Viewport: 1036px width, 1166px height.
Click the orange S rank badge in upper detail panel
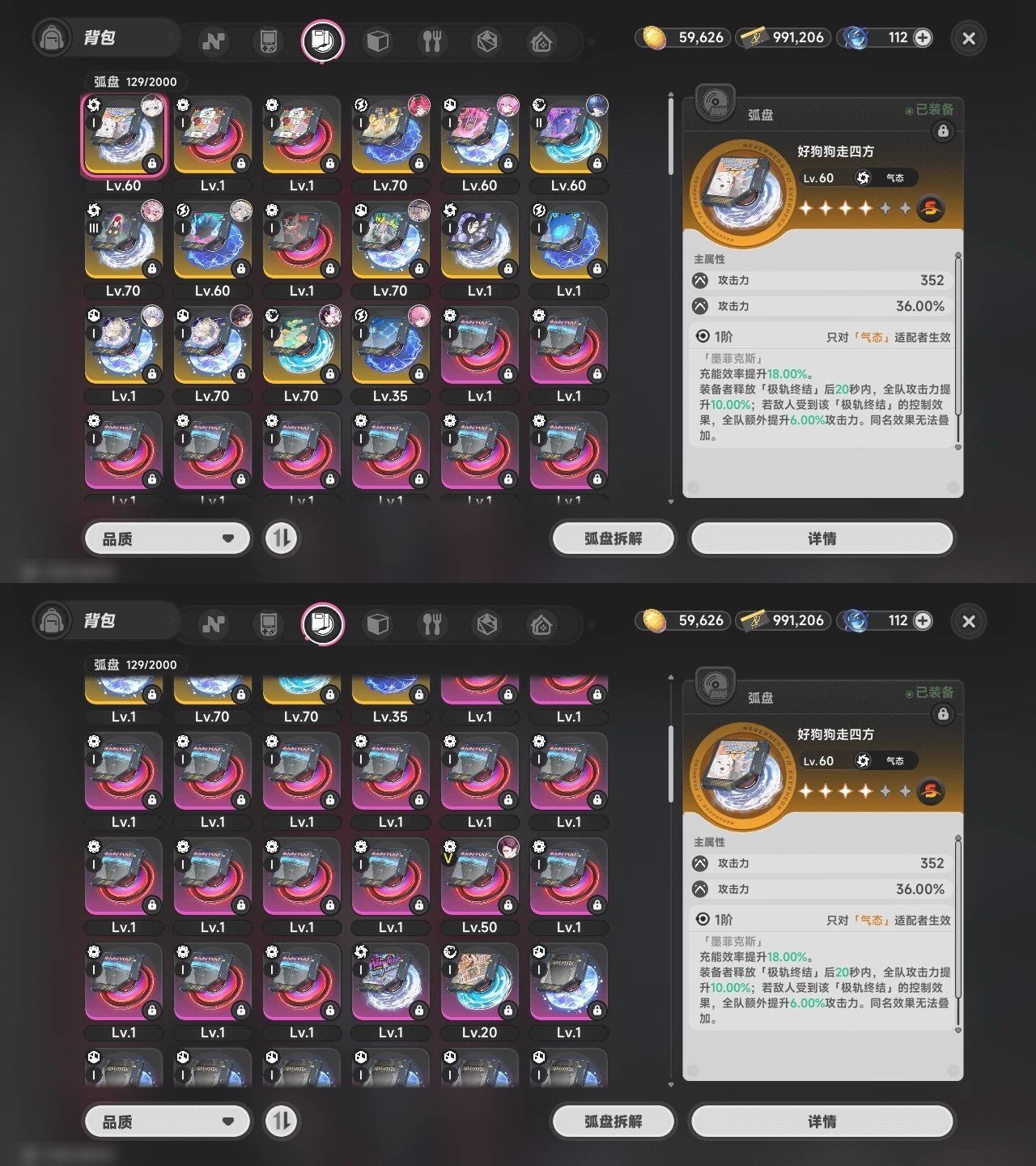coord(931,208)
